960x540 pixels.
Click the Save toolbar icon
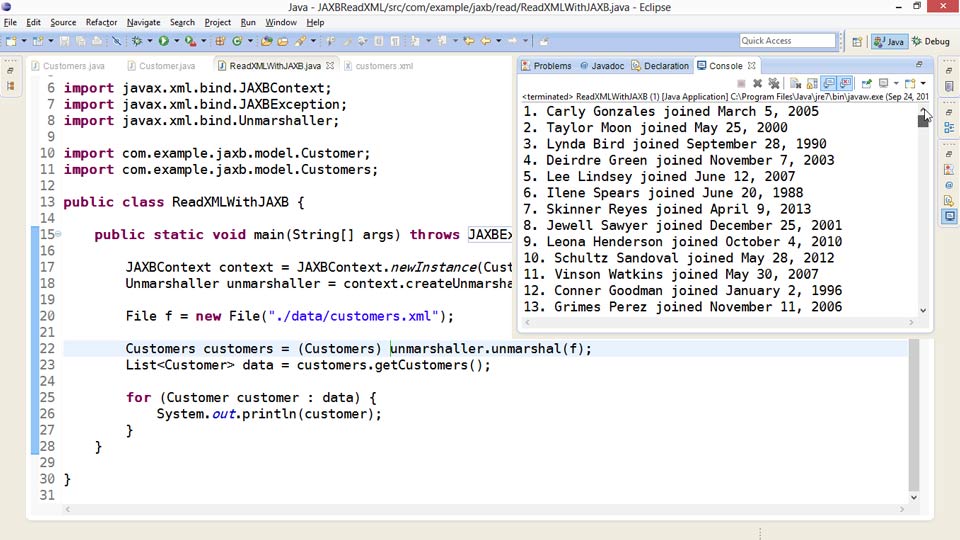(x=64, y=41)
